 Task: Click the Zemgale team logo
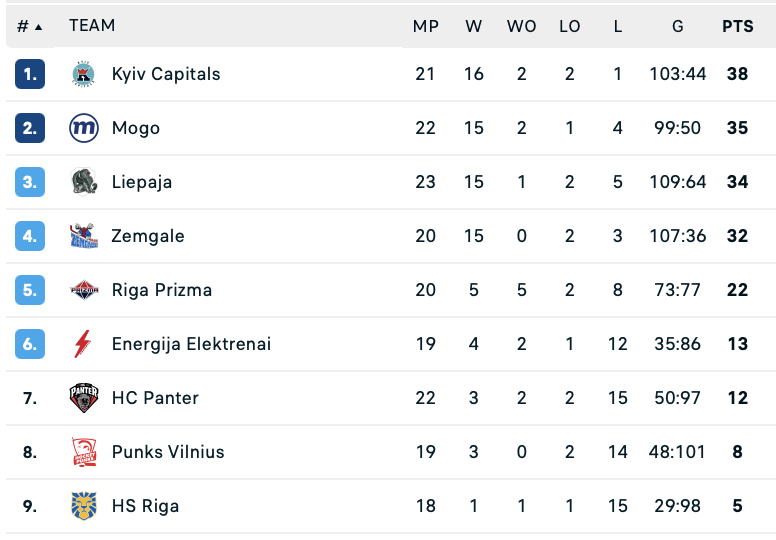[84, 236]
